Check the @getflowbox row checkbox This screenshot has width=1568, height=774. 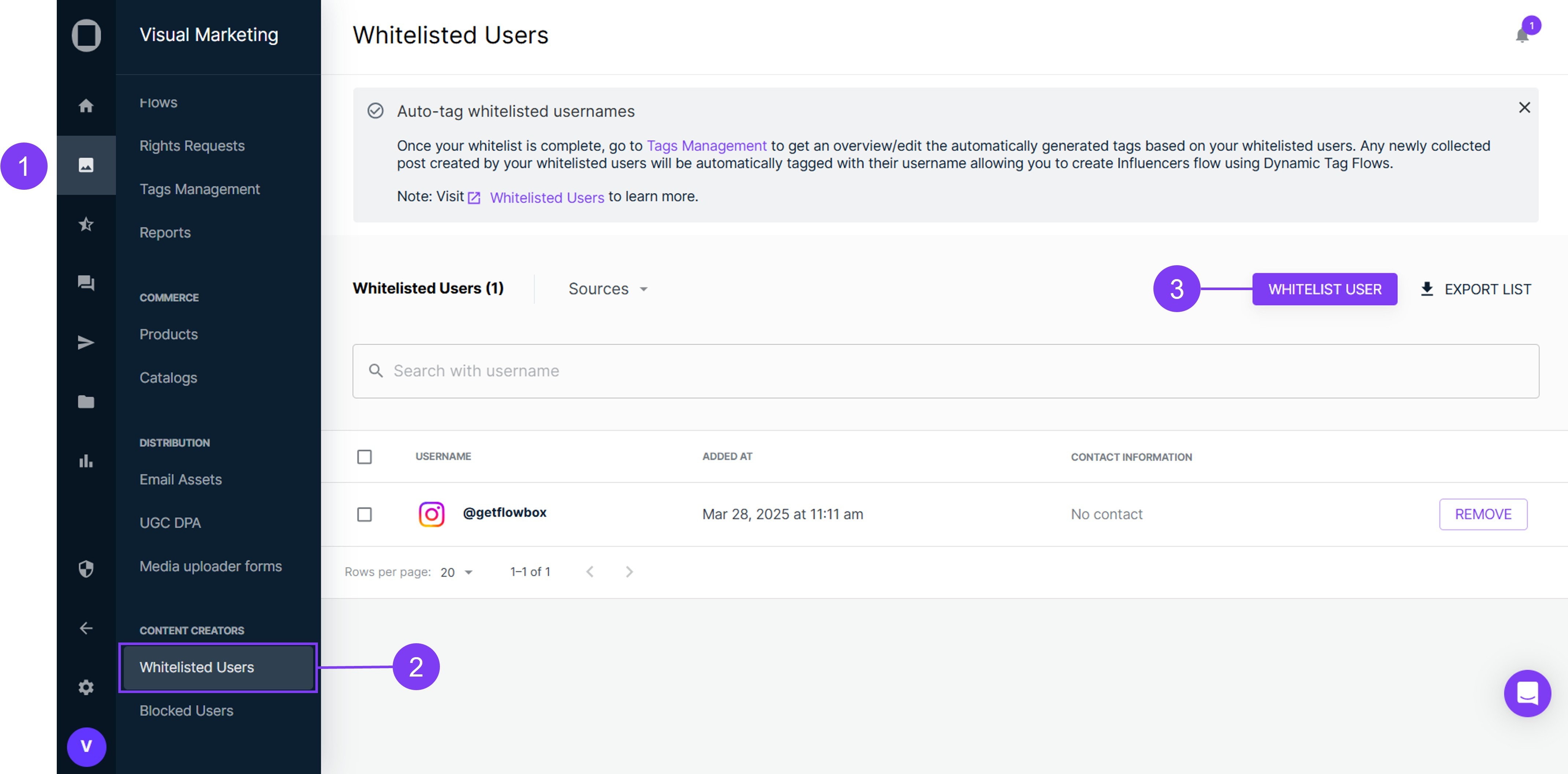(364, 515)
